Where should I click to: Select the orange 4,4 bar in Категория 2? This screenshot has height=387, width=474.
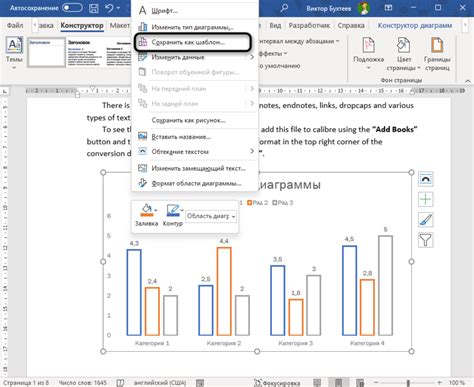click(x=224, y=291)
